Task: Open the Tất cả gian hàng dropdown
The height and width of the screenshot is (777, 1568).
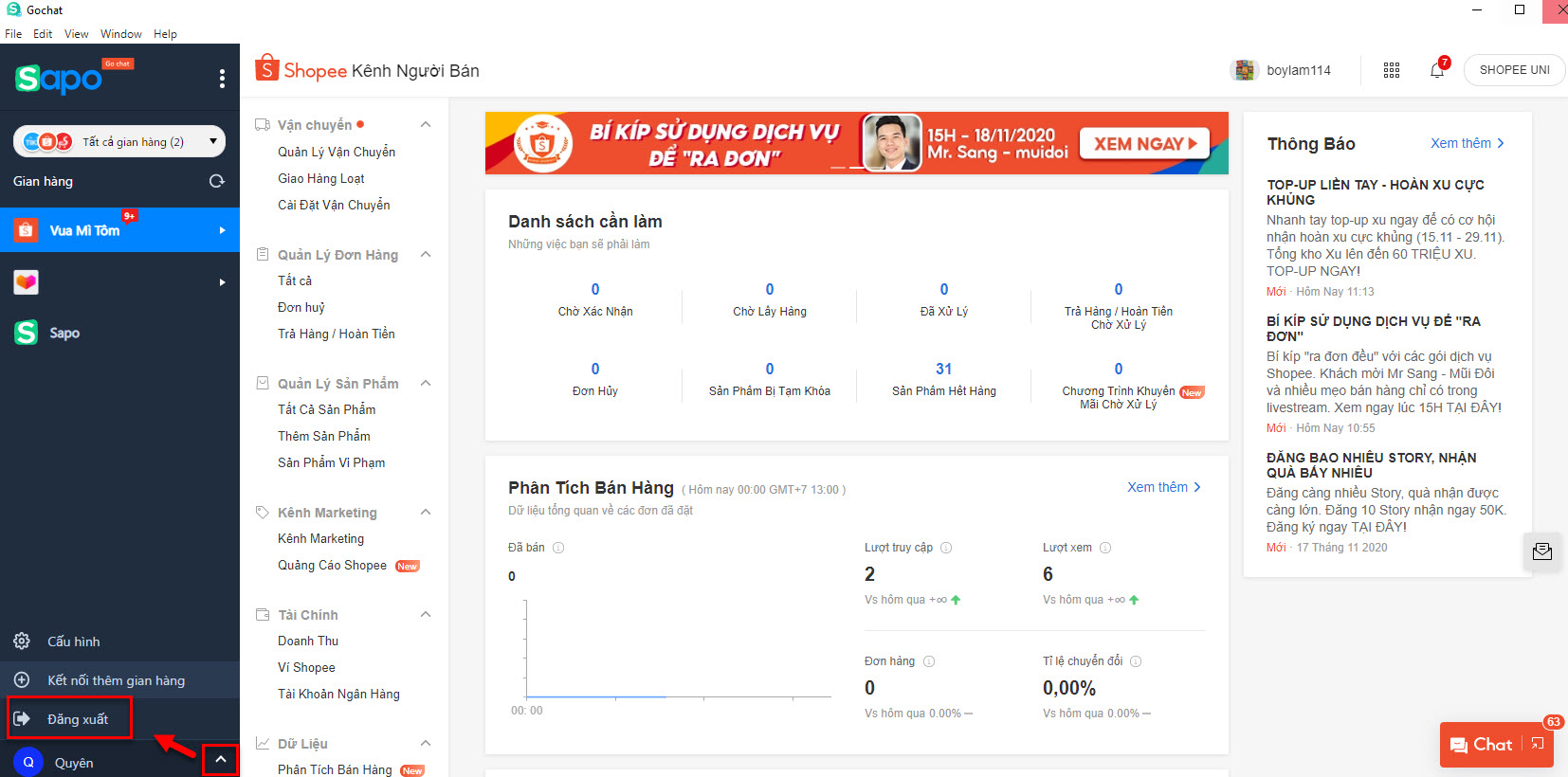Action: (119, 142)
